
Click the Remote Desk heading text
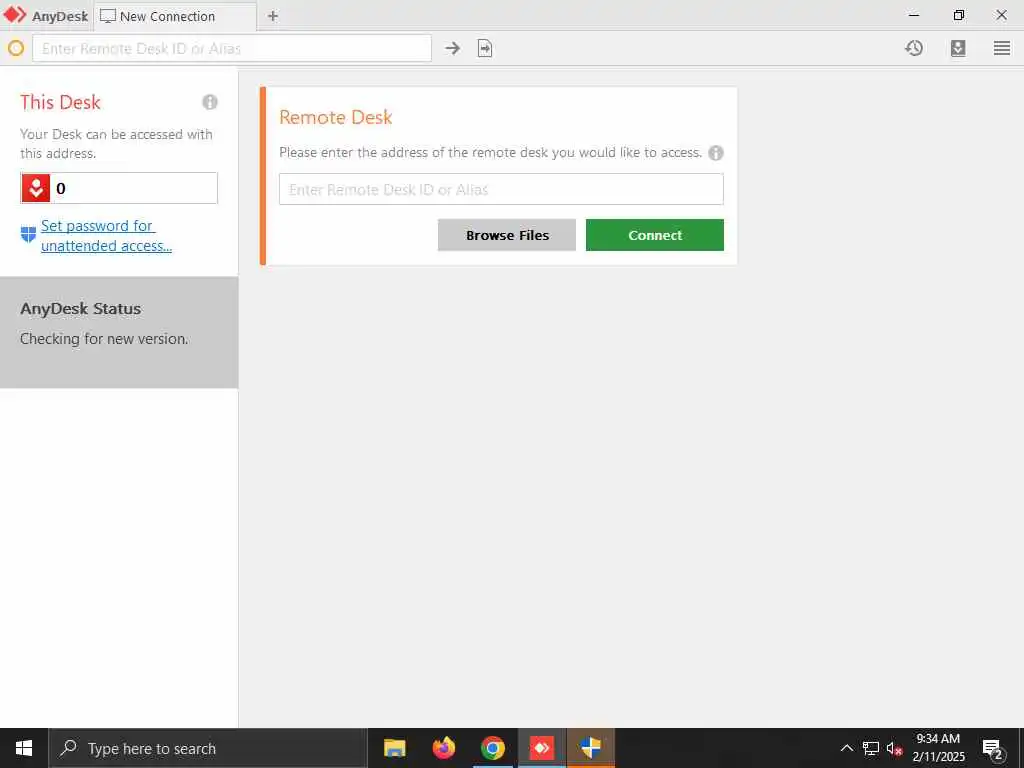click(336, 118)
